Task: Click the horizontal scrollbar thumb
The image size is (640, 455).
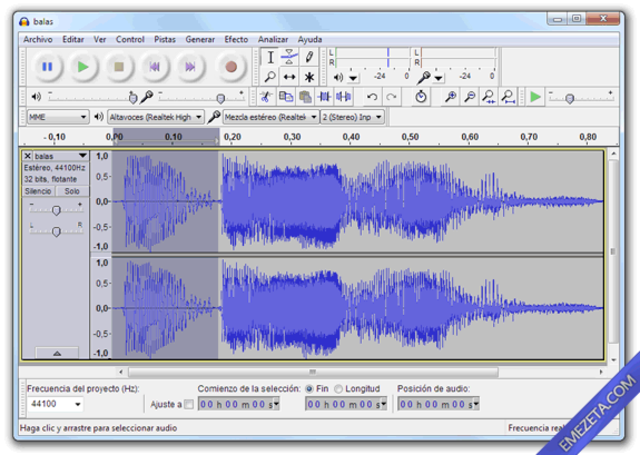Action: click(313, 372)
